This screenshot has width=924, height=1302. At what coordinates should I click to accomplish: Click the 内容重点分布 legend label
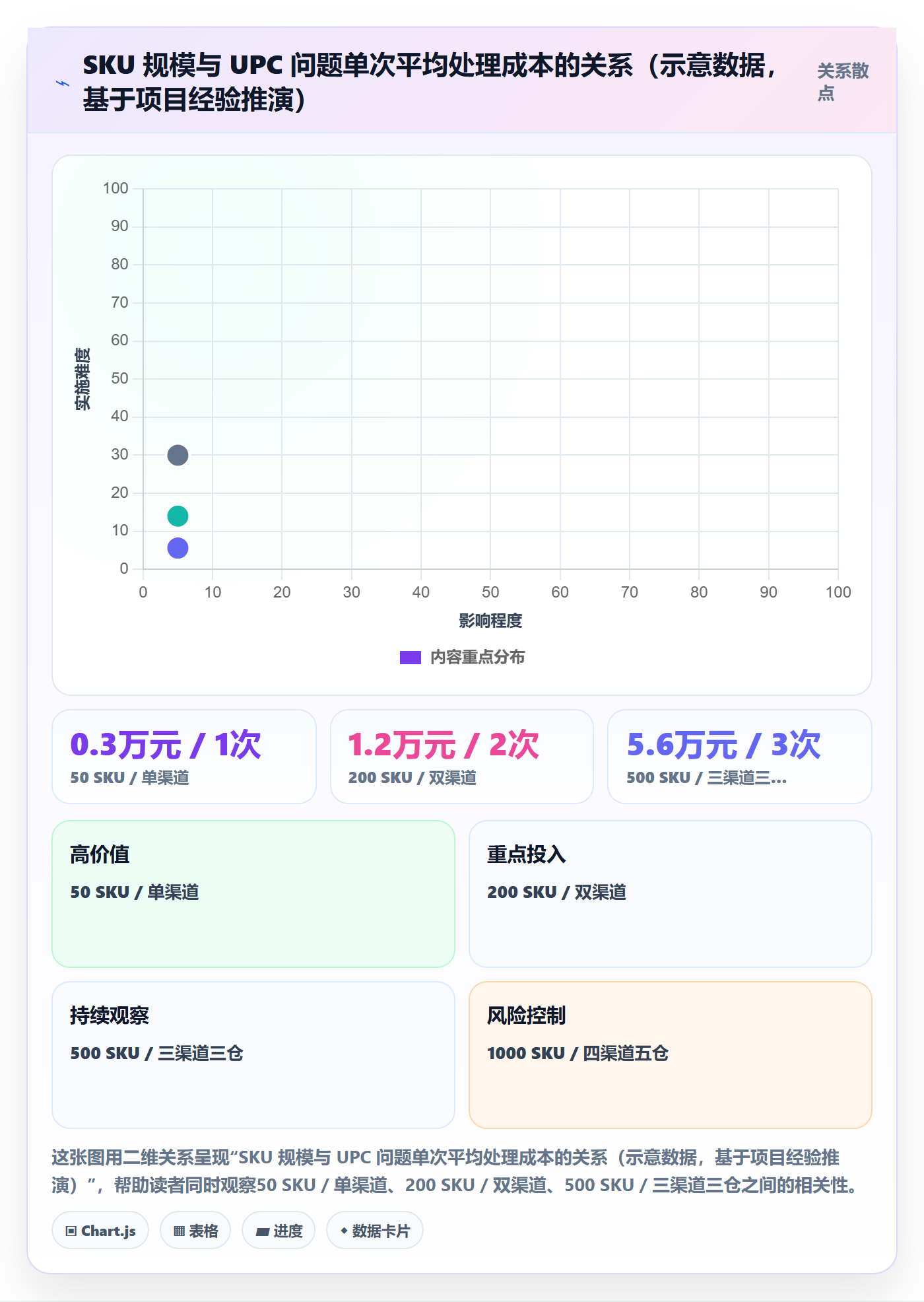[477, 657]
